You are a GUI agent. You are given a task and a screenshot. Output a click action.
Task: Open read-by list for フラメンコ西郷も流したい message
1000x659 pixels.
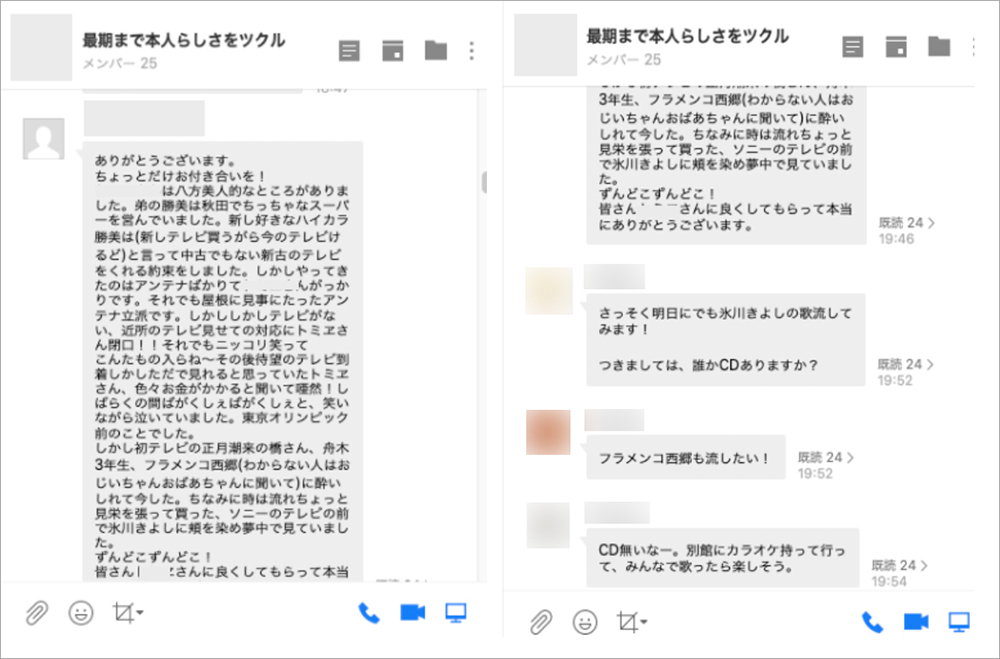coord(826,457)
